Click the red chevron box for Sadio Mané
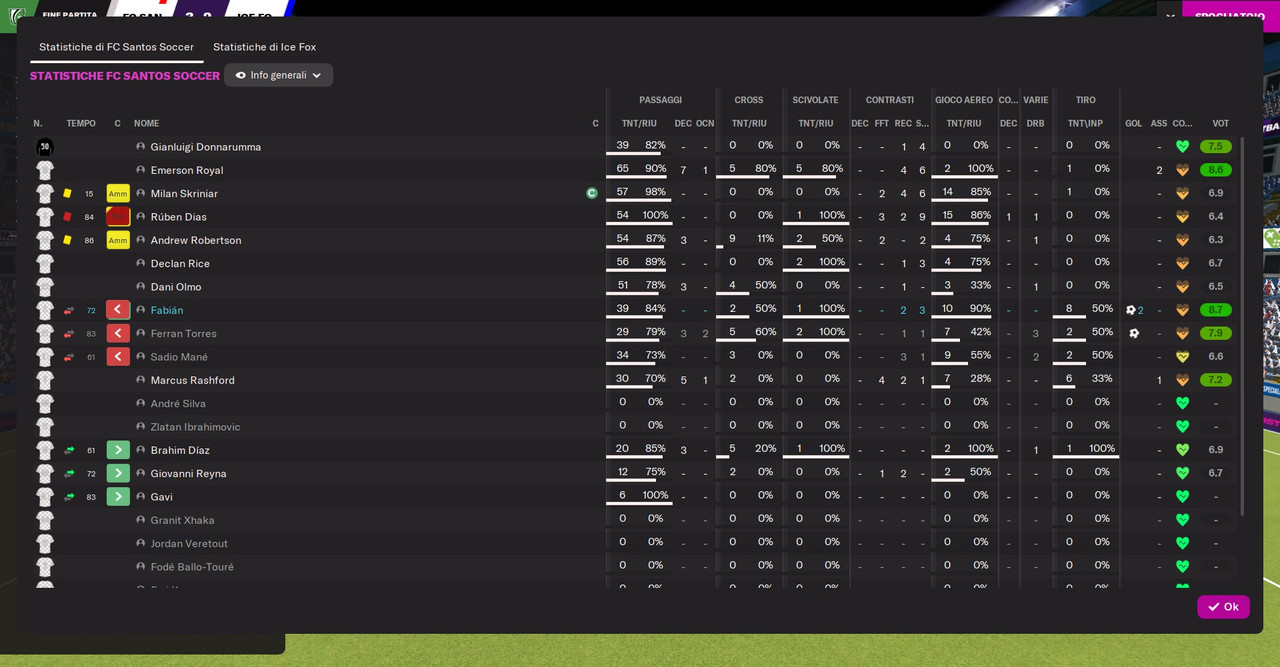Image resolution: width=1280 pixels, height=667 pixels. tap(118, 357)
